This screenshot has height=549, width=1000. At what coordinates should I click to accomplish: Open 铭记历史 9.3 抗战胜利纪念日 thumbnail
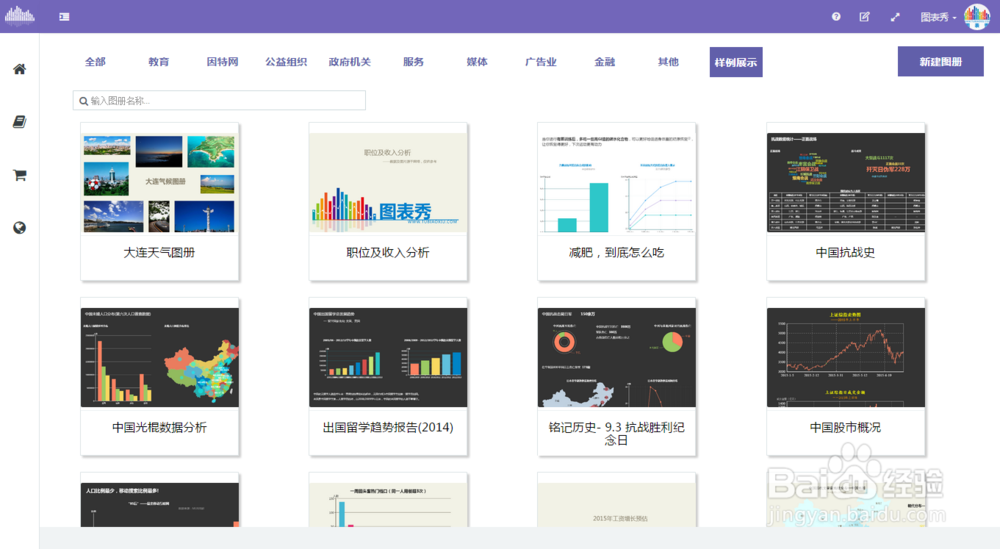pyautogui.click(x=616, y=357)
